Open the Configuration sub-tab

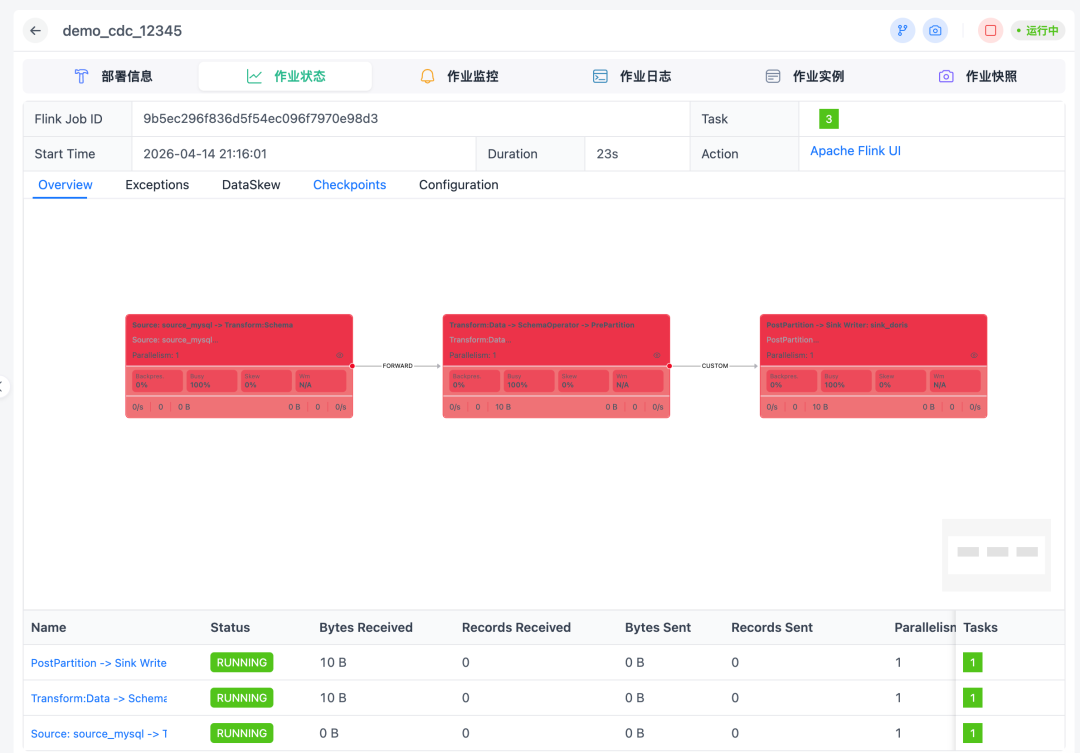click(x=459, y=185)
